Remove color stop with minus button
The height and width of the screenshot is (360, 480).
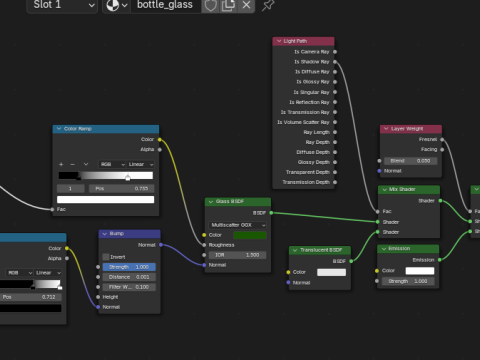[72, 164]
